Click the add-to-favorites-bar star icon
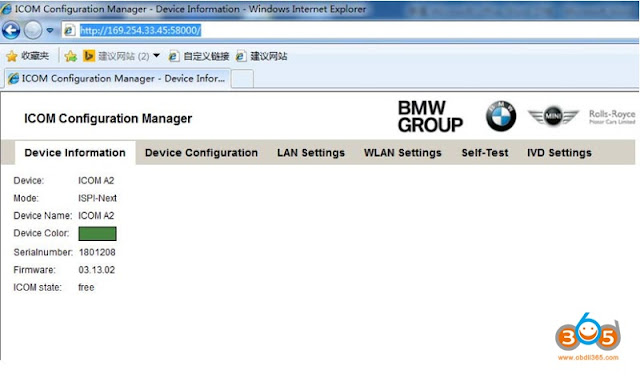 pos(71,56)
